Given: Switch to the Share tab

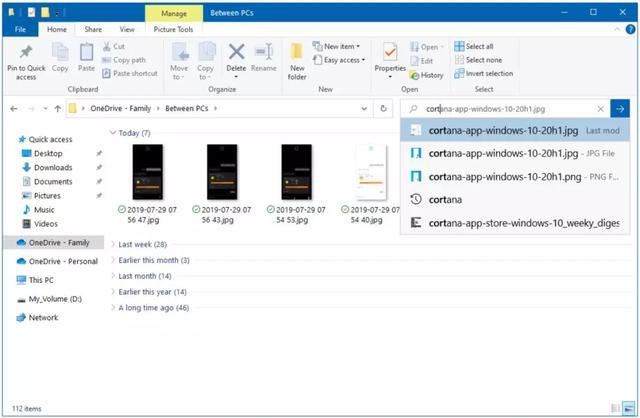Looking at the screenshot, I should tap(93, 29).
